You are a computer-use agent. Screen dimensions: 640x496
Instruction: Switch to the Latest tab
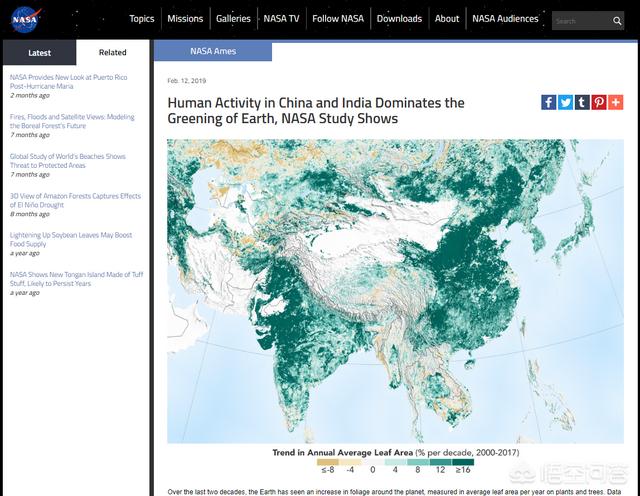point(40,53)
